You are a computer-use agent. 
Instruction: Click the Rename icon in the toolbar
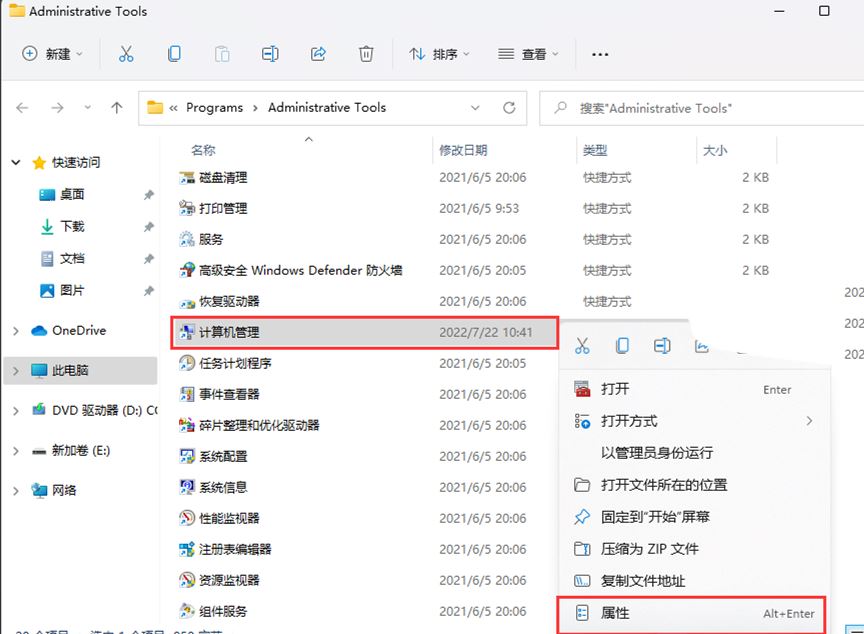tap(270, 54)
